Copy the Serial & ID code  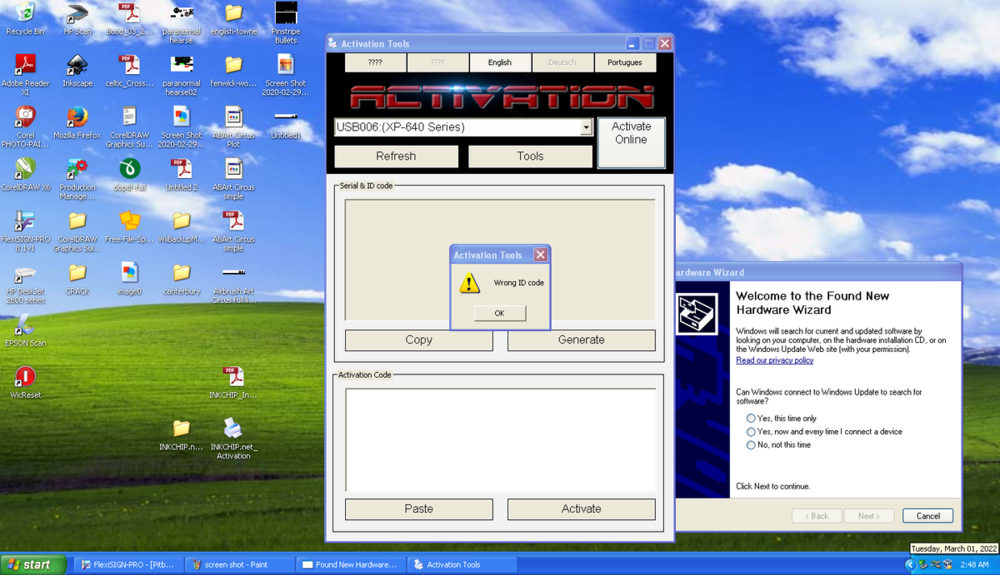(x=418, y=340)
